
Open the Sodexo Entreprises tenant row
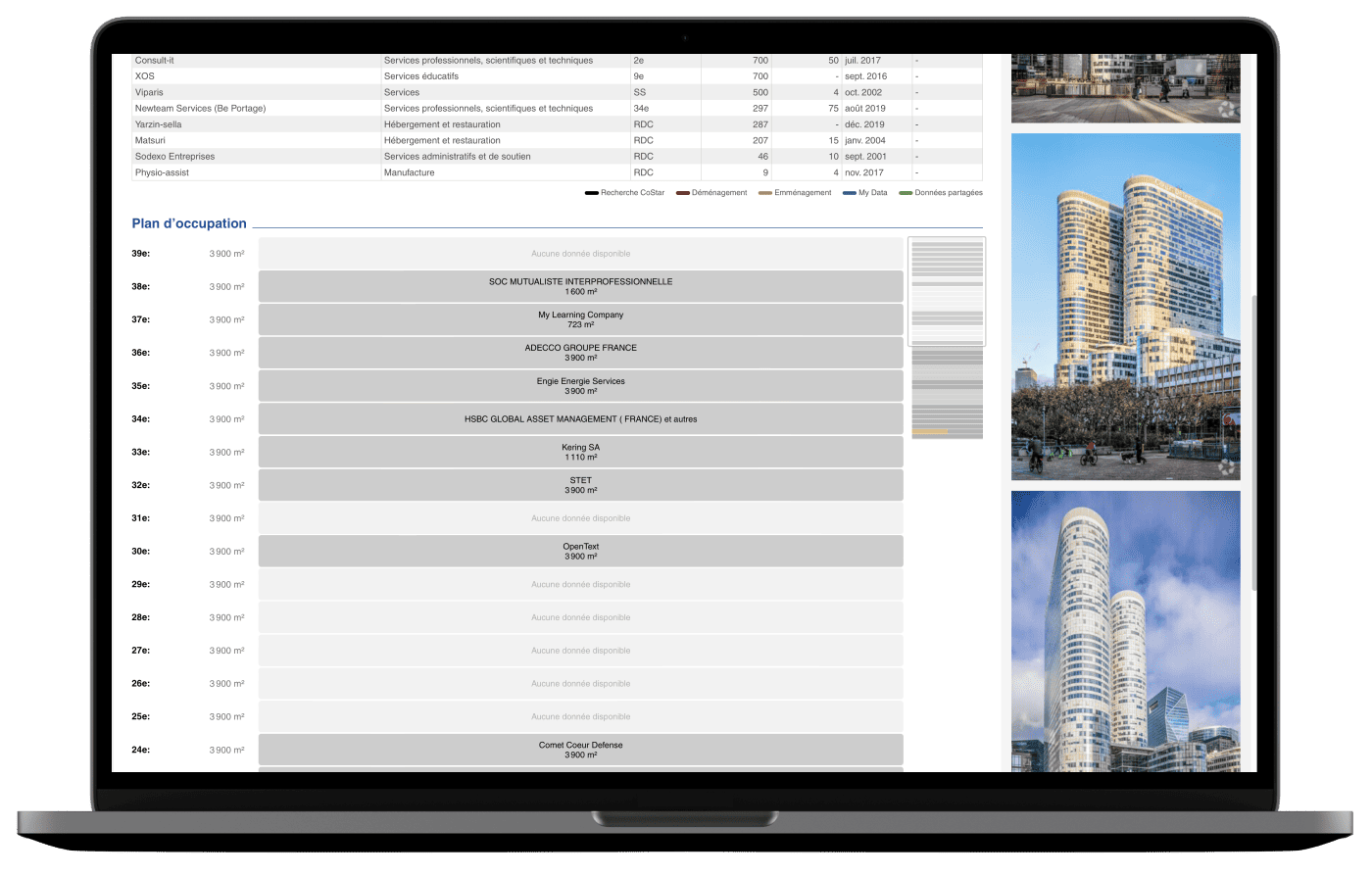pos(175,157)
